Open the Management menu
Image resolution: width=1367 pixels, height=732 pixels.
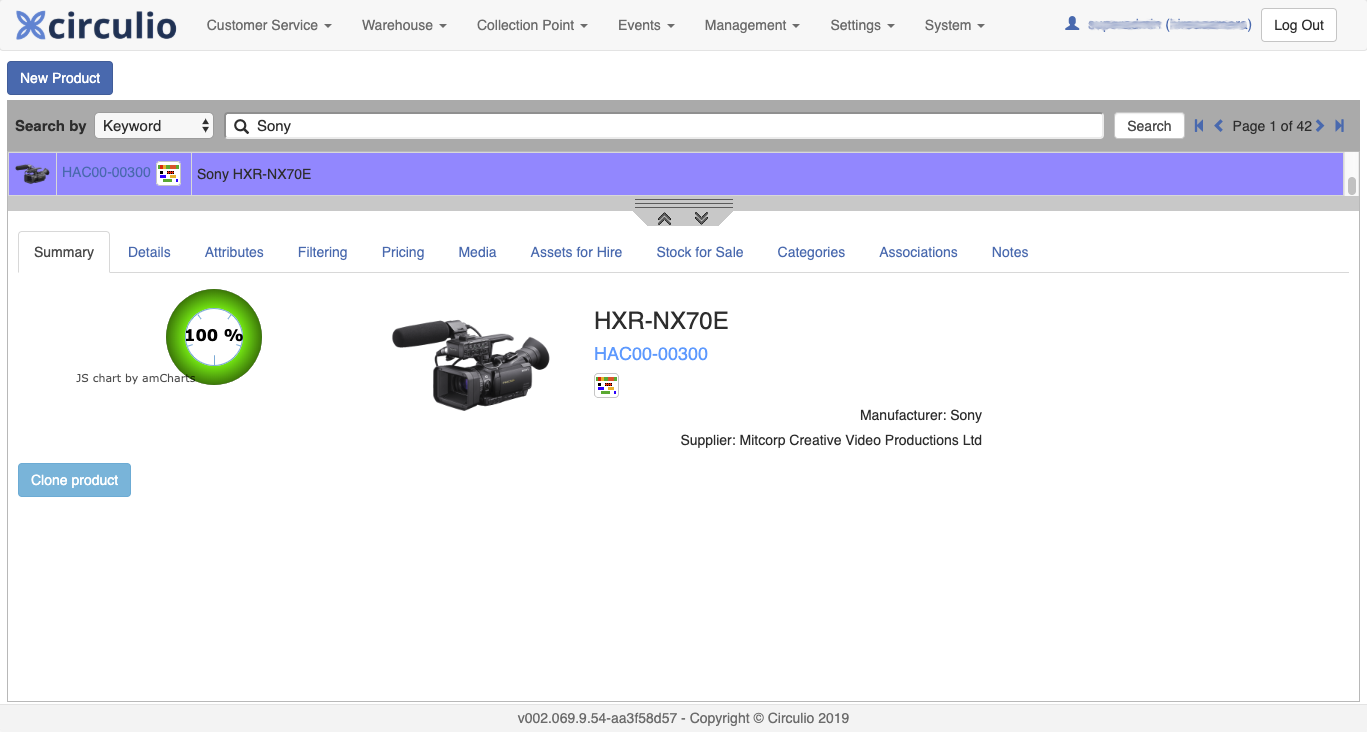pos(751,25)
